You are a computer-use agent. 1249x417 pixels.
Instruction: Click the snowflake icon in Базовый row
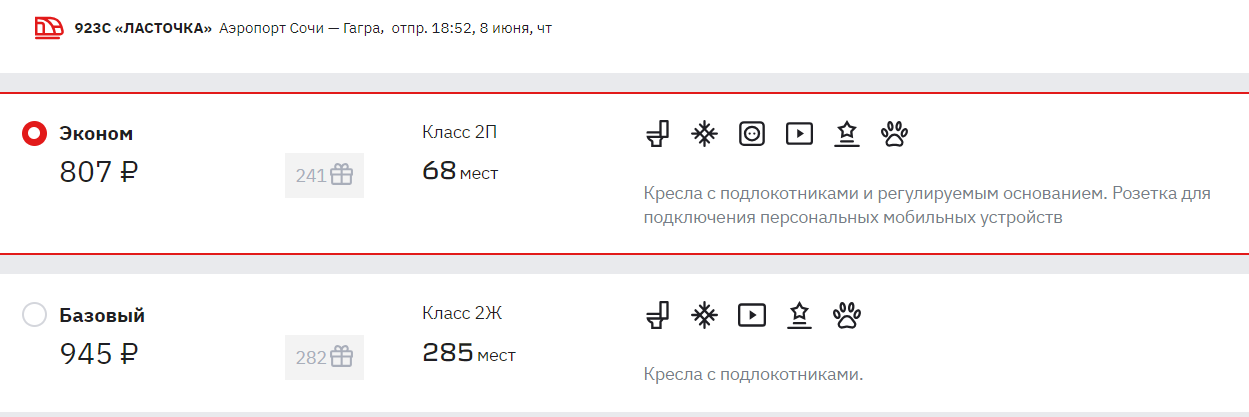(x=705, y=315)
